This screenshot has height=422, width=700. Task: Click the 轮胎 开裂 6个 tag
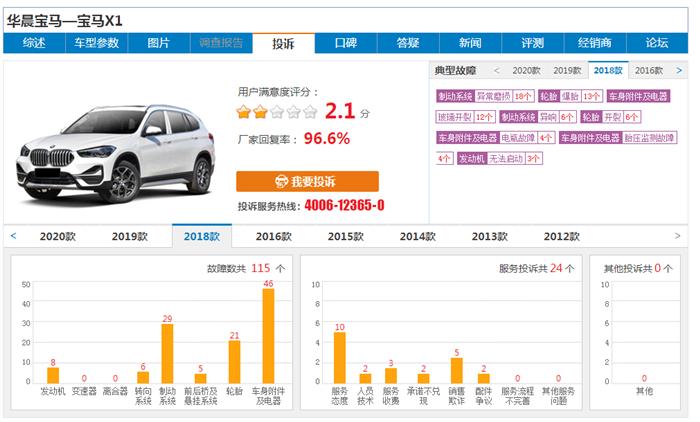tap(611, 117)
